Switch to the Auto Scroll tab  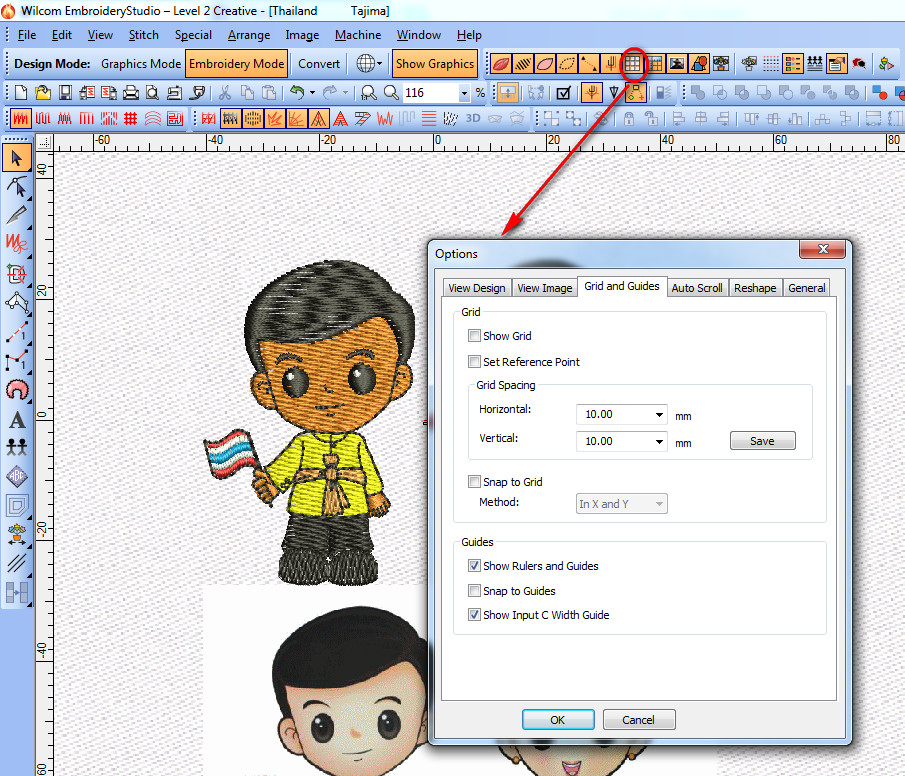point(697,288)
